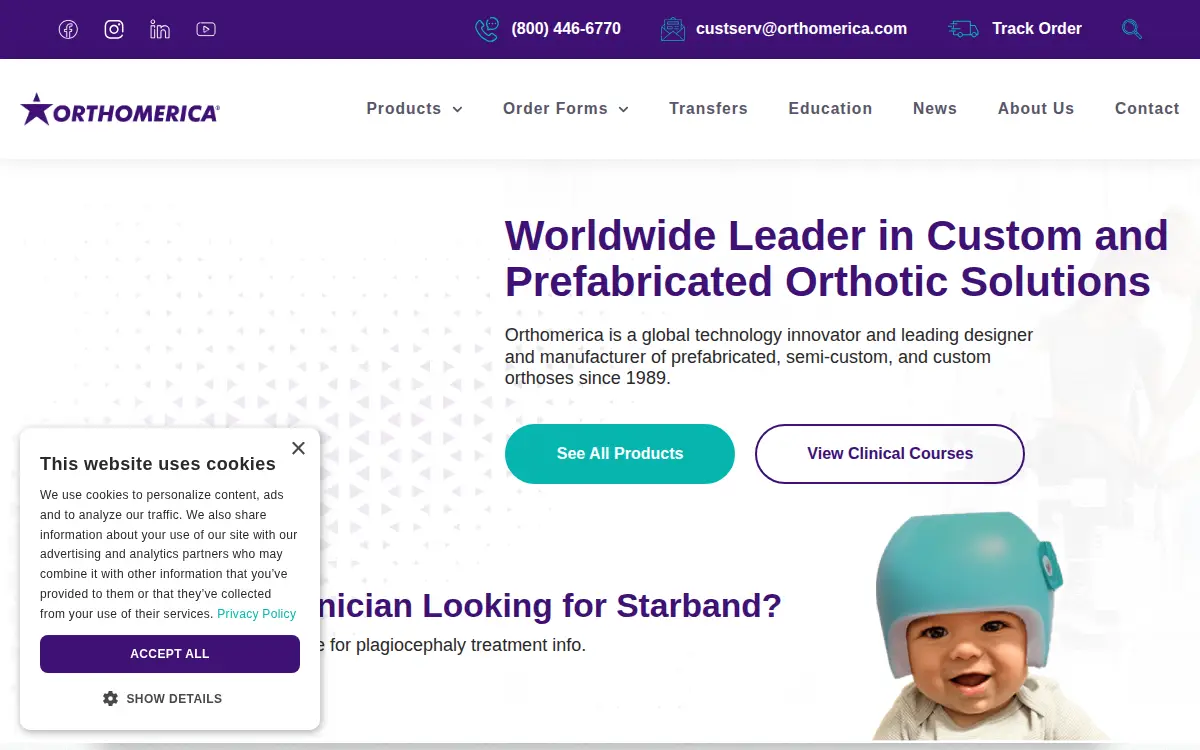
Task: Open the News menu item
Action: coord(935,108)
